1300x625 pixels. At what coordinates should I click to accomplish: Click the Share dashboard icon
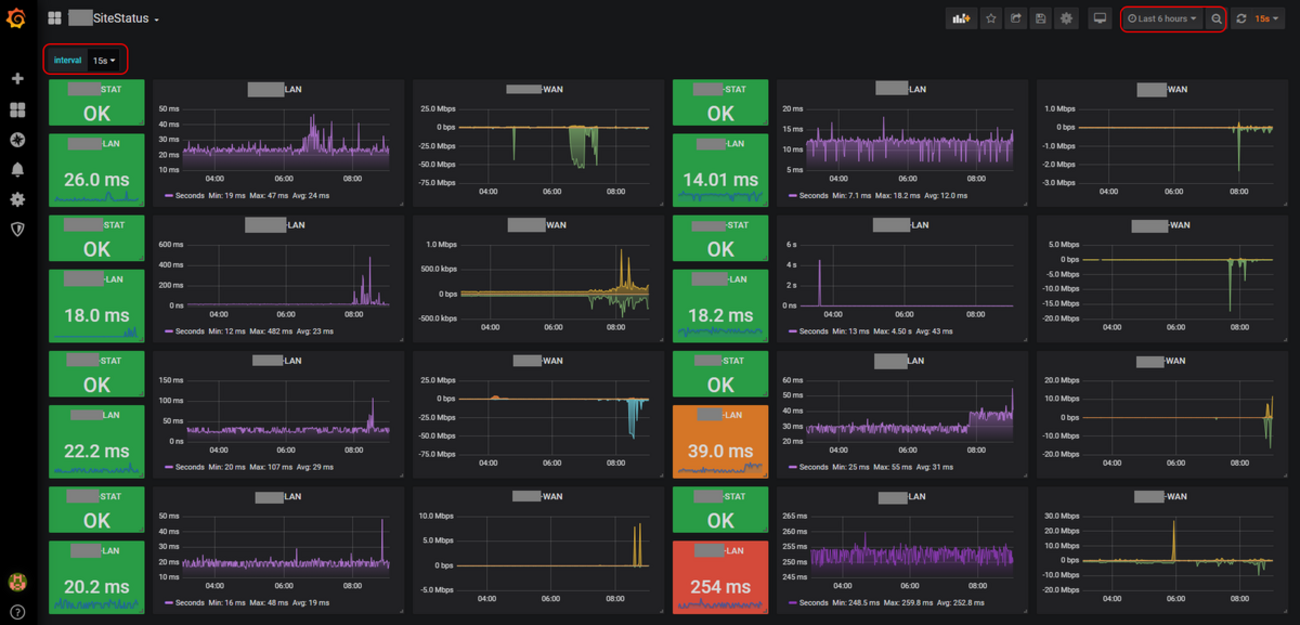1016,19
